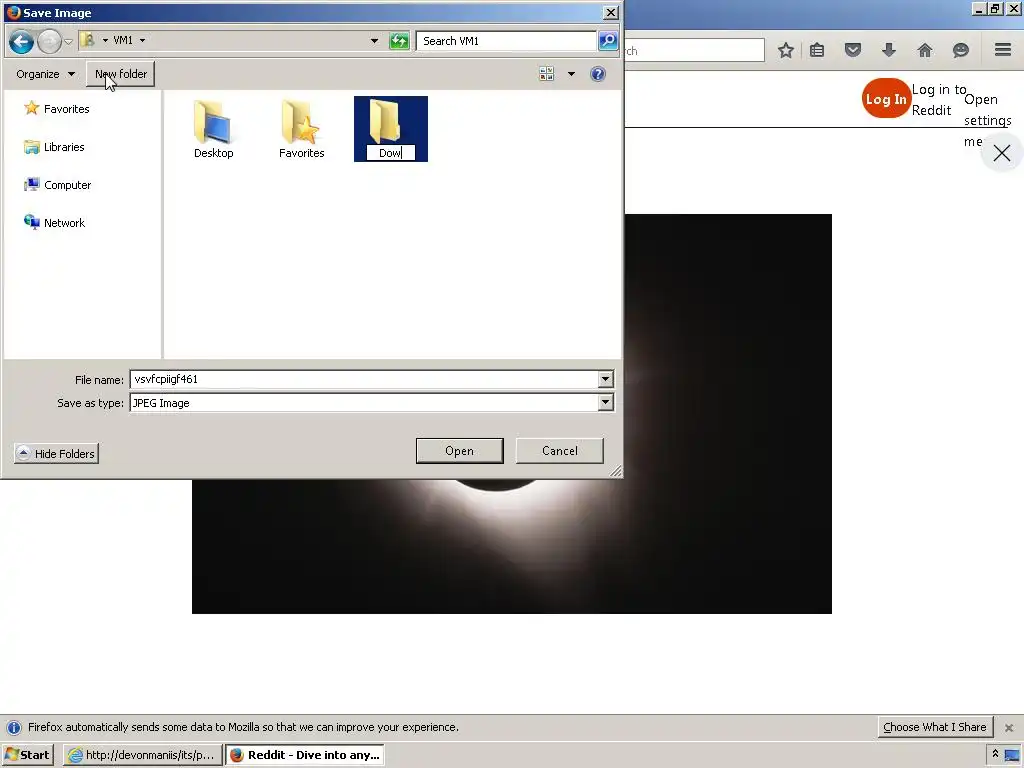Select Favorites in the navigation pane

click(x=57, y=109)
